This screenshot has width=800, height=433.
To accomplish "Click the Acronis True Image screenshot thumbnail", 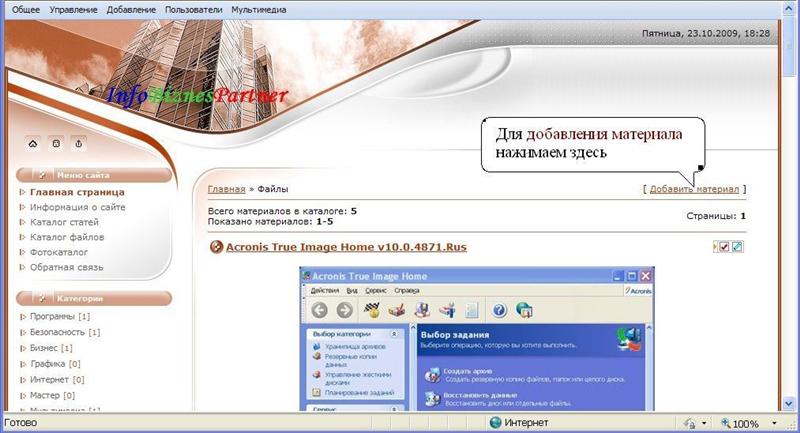I will point(477,339).
